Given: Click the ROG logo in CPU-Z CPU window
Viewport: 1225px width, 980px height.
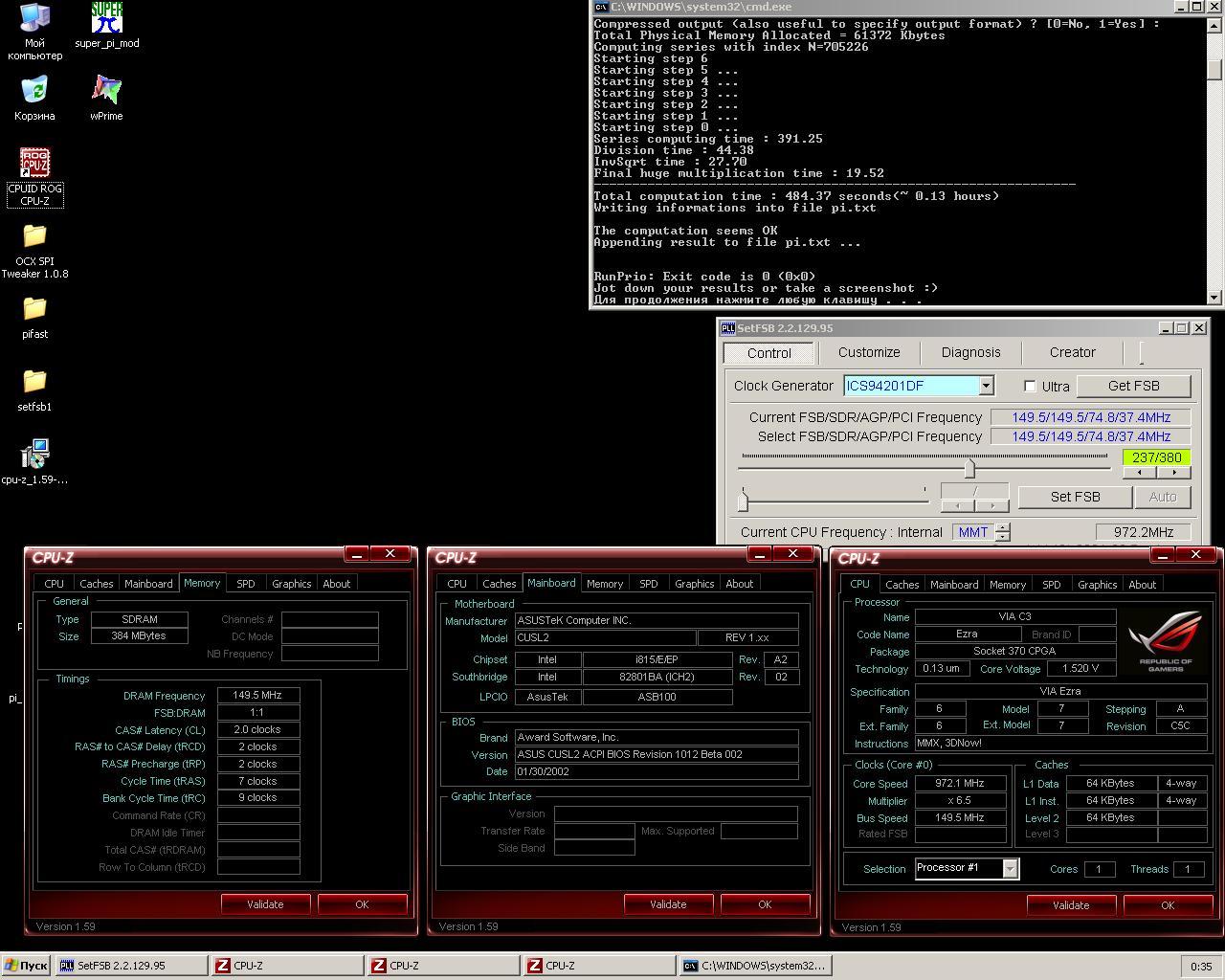Looking at the screenshot, I should (1166, 641).
